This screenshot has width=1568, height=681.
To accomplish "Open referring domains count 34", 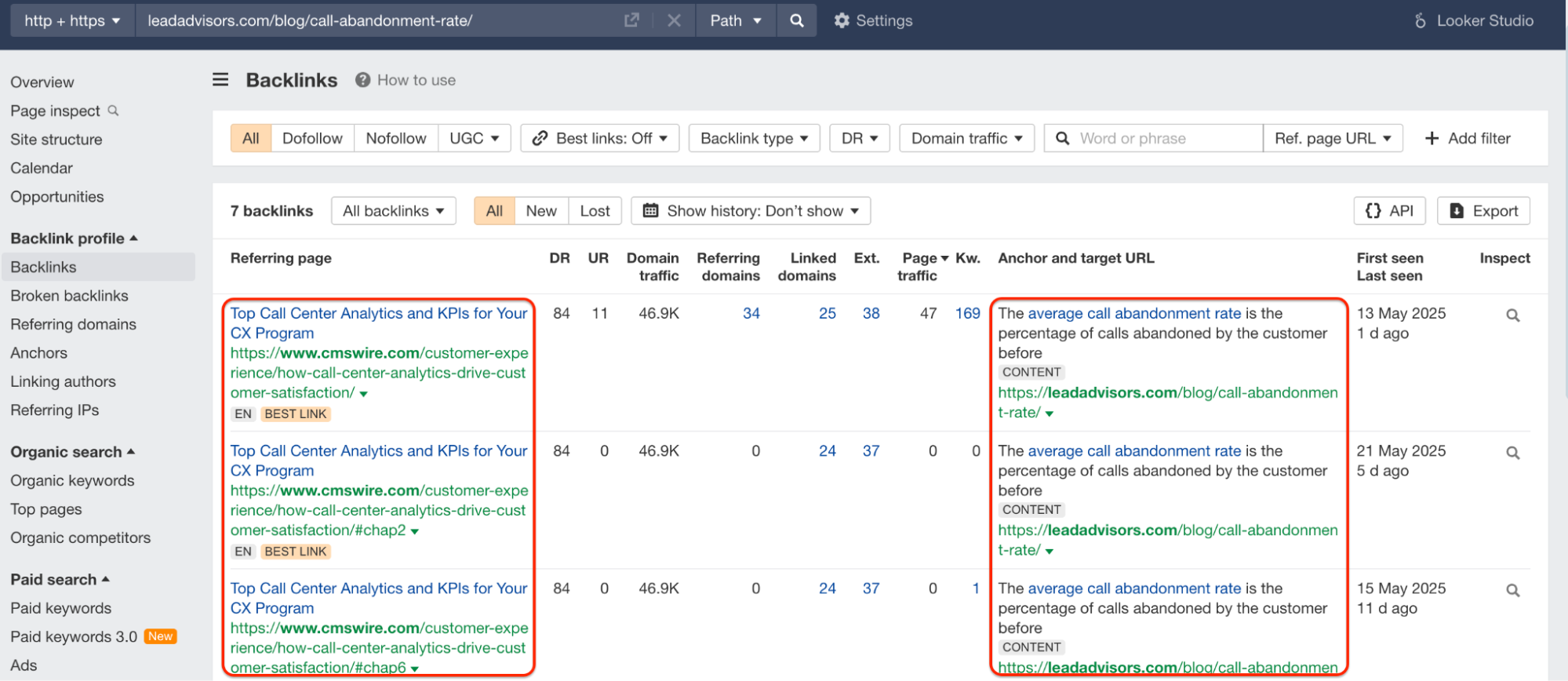I will tap(751, 313).
